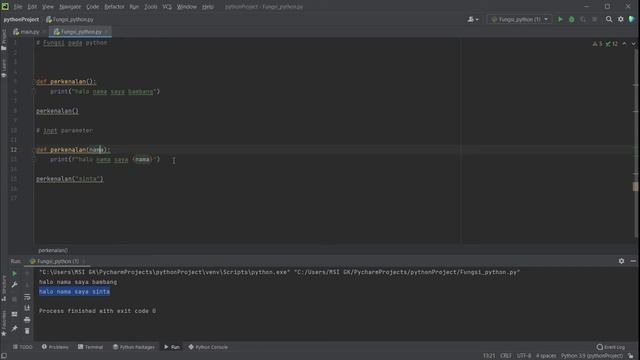Toggle the Project sidebar tool window

click(4, 39)
